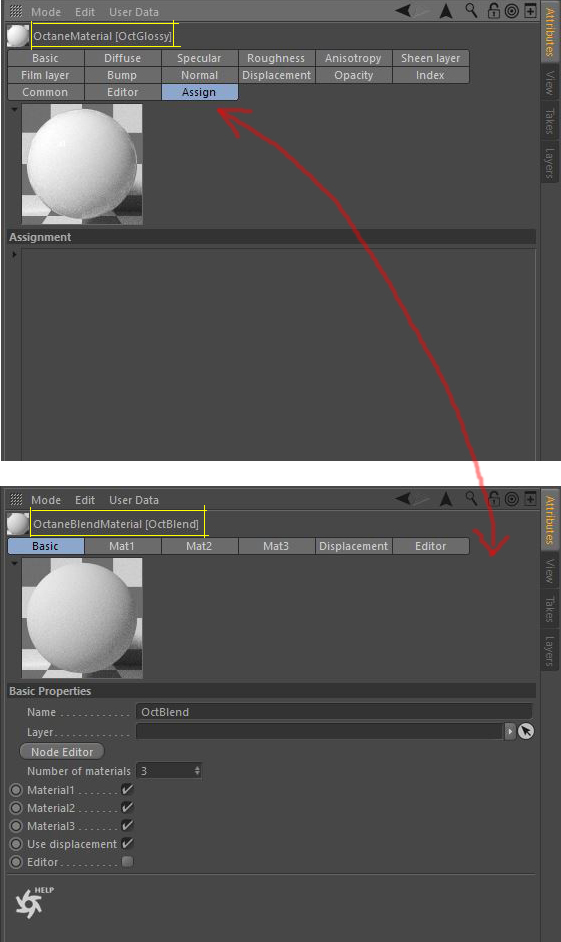Click Use displacement animation circle button
The image size is (561, 942).
coord(16,844)
